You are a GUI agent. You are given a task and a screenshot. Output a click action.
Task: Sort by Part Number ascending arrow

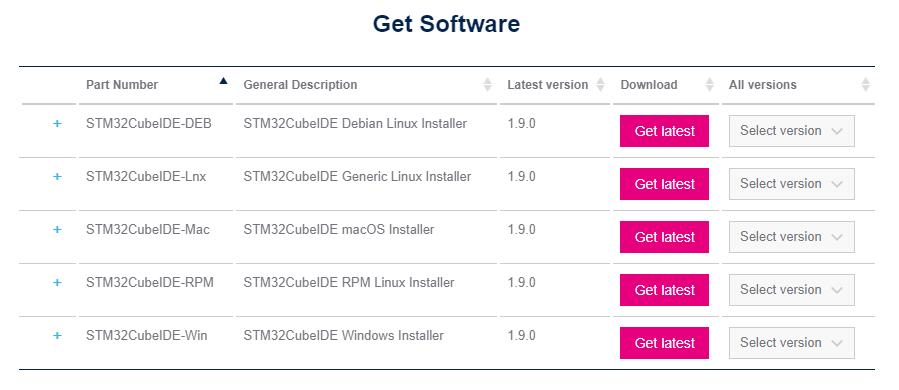[x=224, y=81]
